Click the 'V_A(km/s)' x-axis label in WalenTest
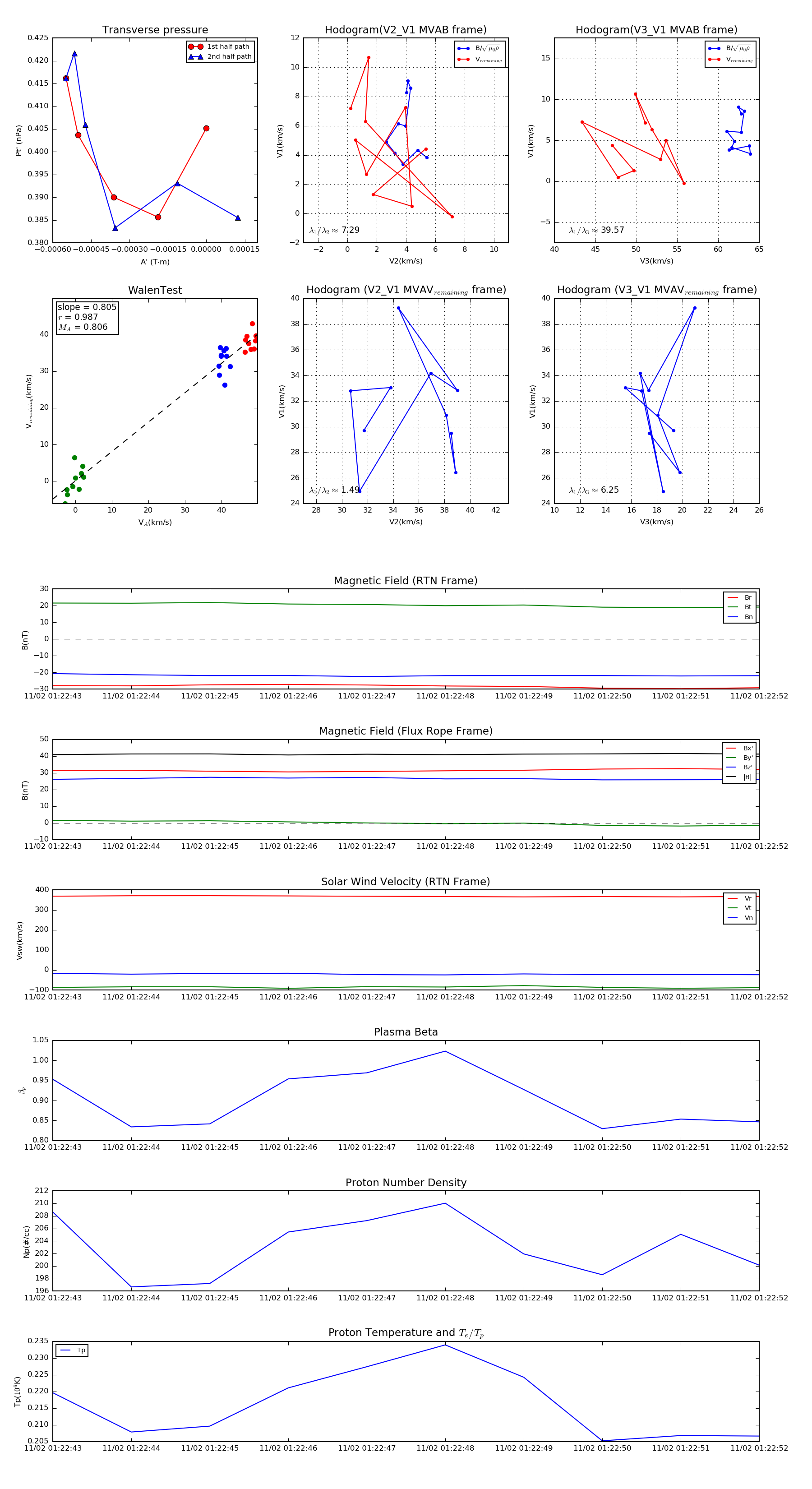The height and width of the screenshot is (1489, 812). tap(155, 523)
